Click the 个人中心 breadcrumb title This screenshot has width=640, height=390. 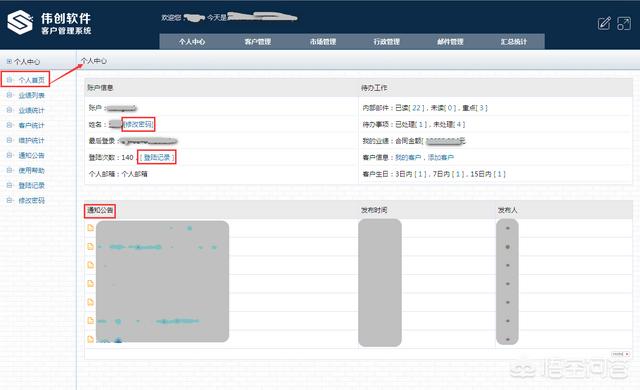93,61
